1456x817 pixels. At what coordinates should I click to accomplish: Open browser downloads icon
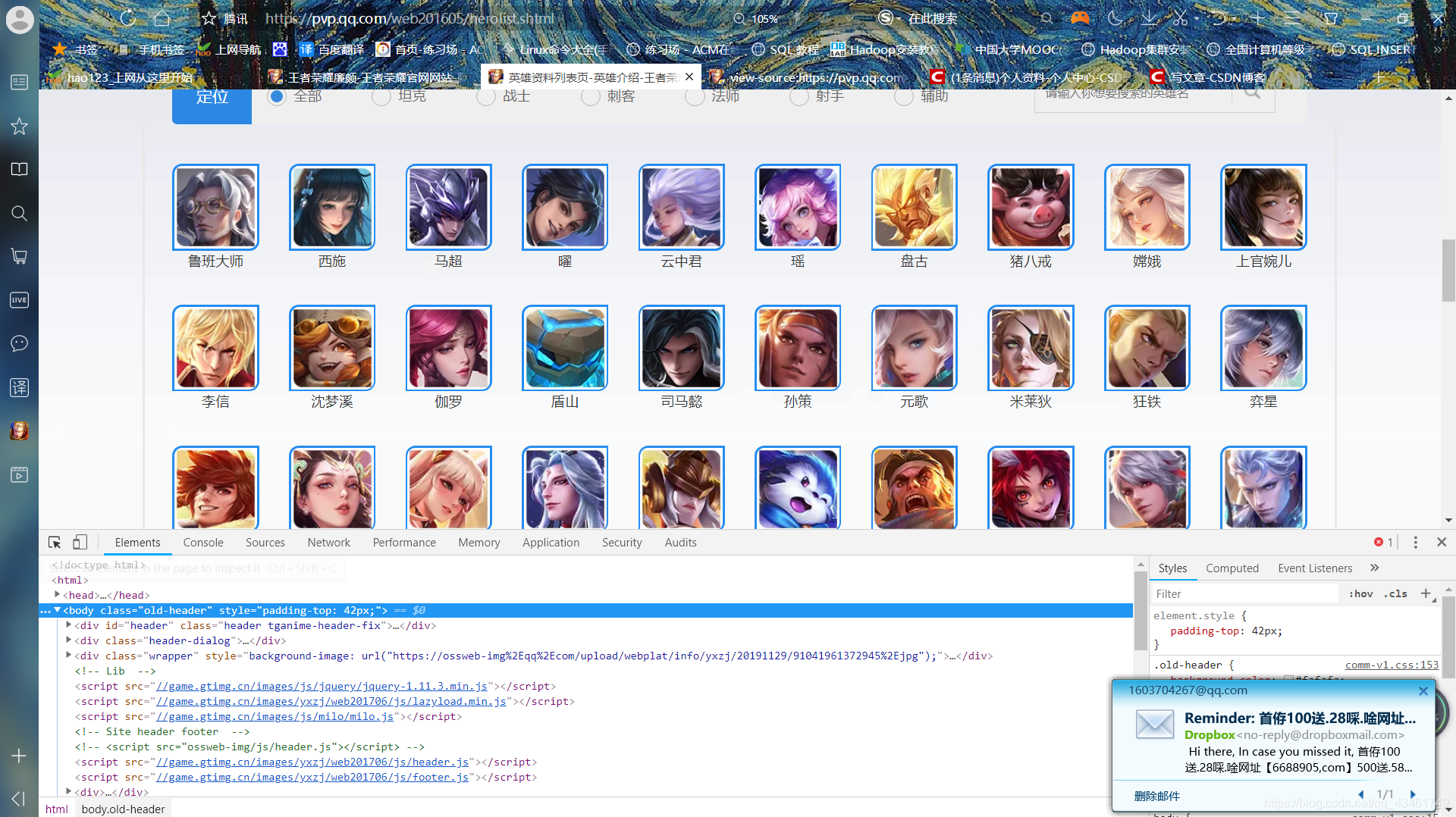[1150, 18]
